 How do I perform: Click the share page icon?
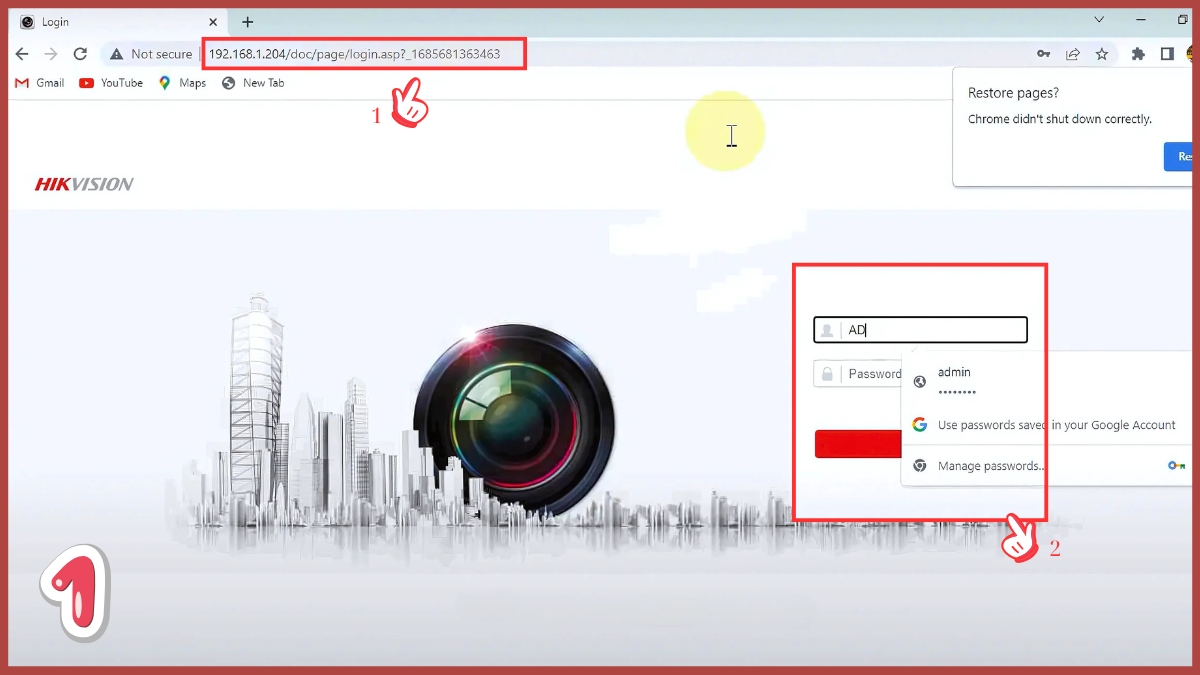click(x=1073, y=54)
